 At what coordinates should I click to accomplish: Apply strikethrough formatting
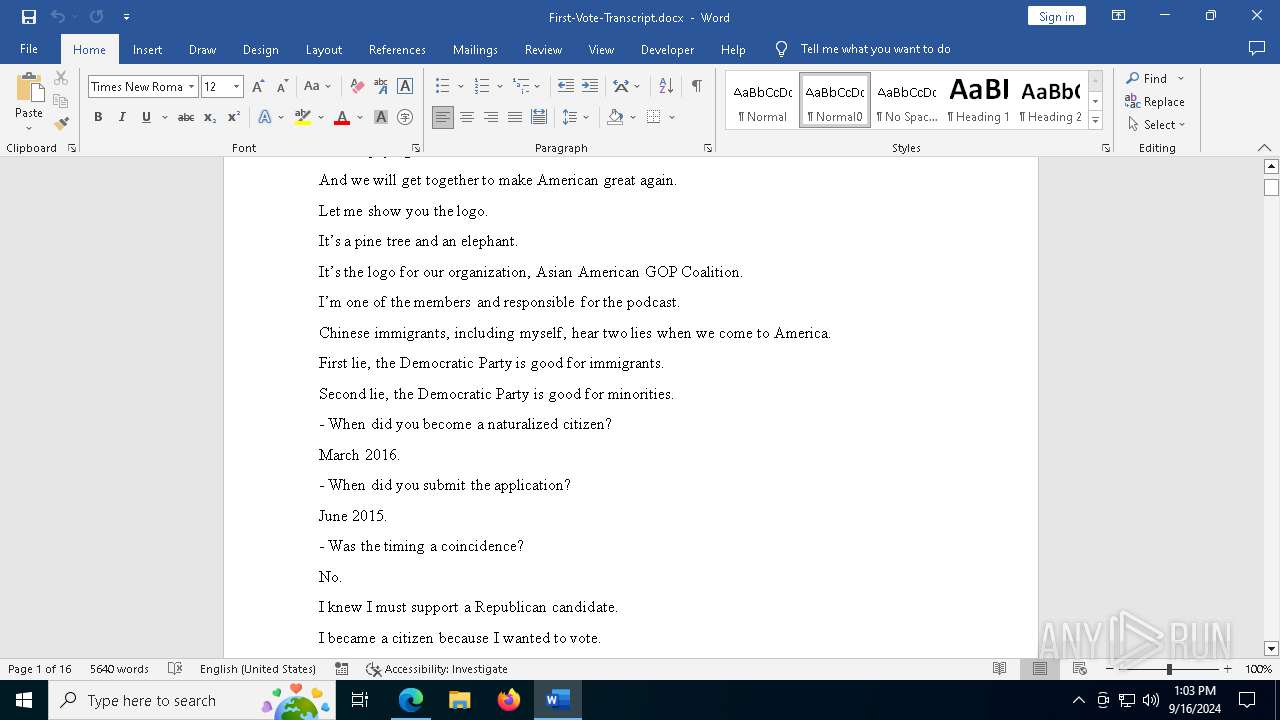click(186, 117)
